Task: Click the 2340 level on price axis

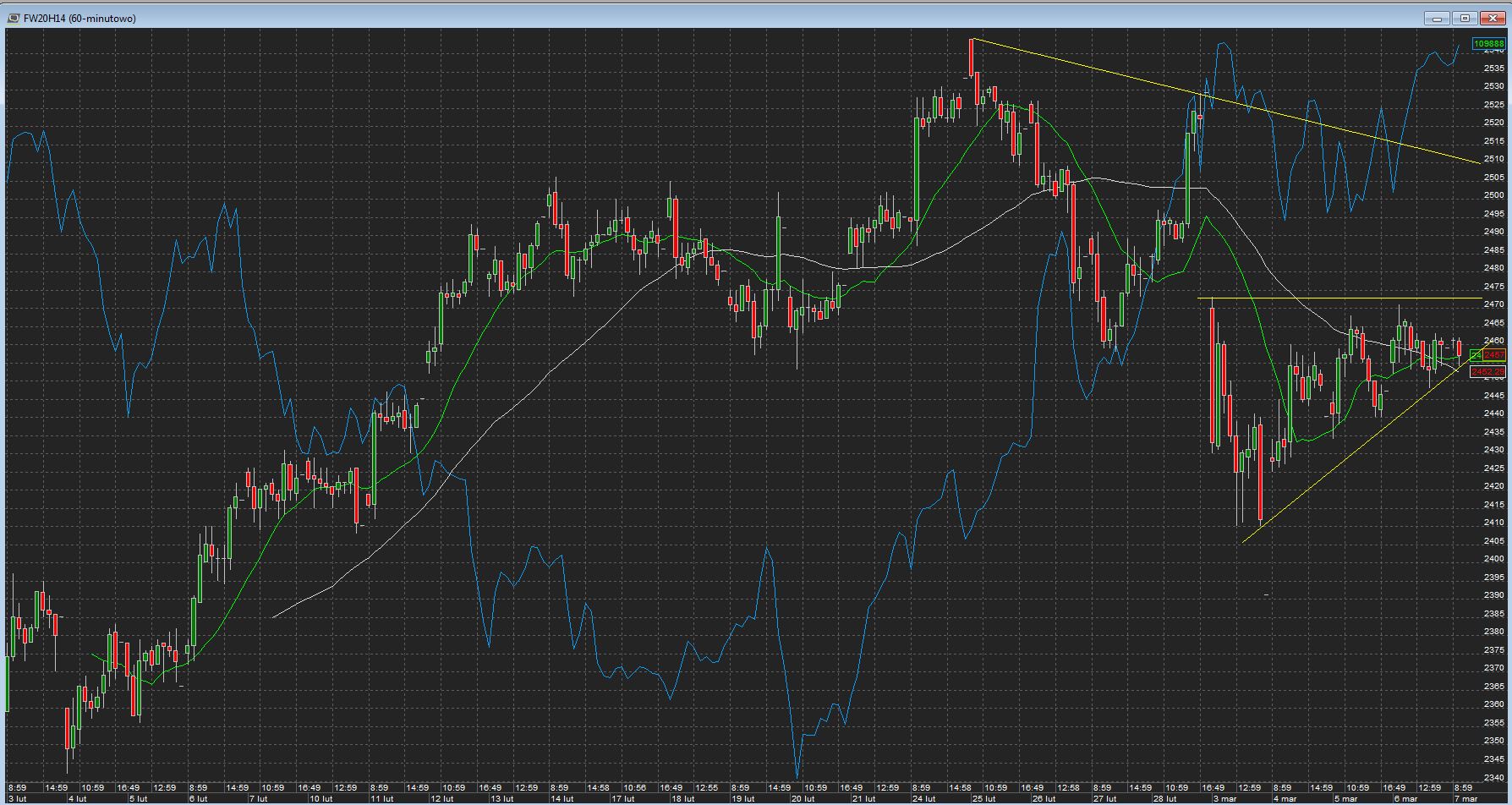Action: (x=1494, y=777)
